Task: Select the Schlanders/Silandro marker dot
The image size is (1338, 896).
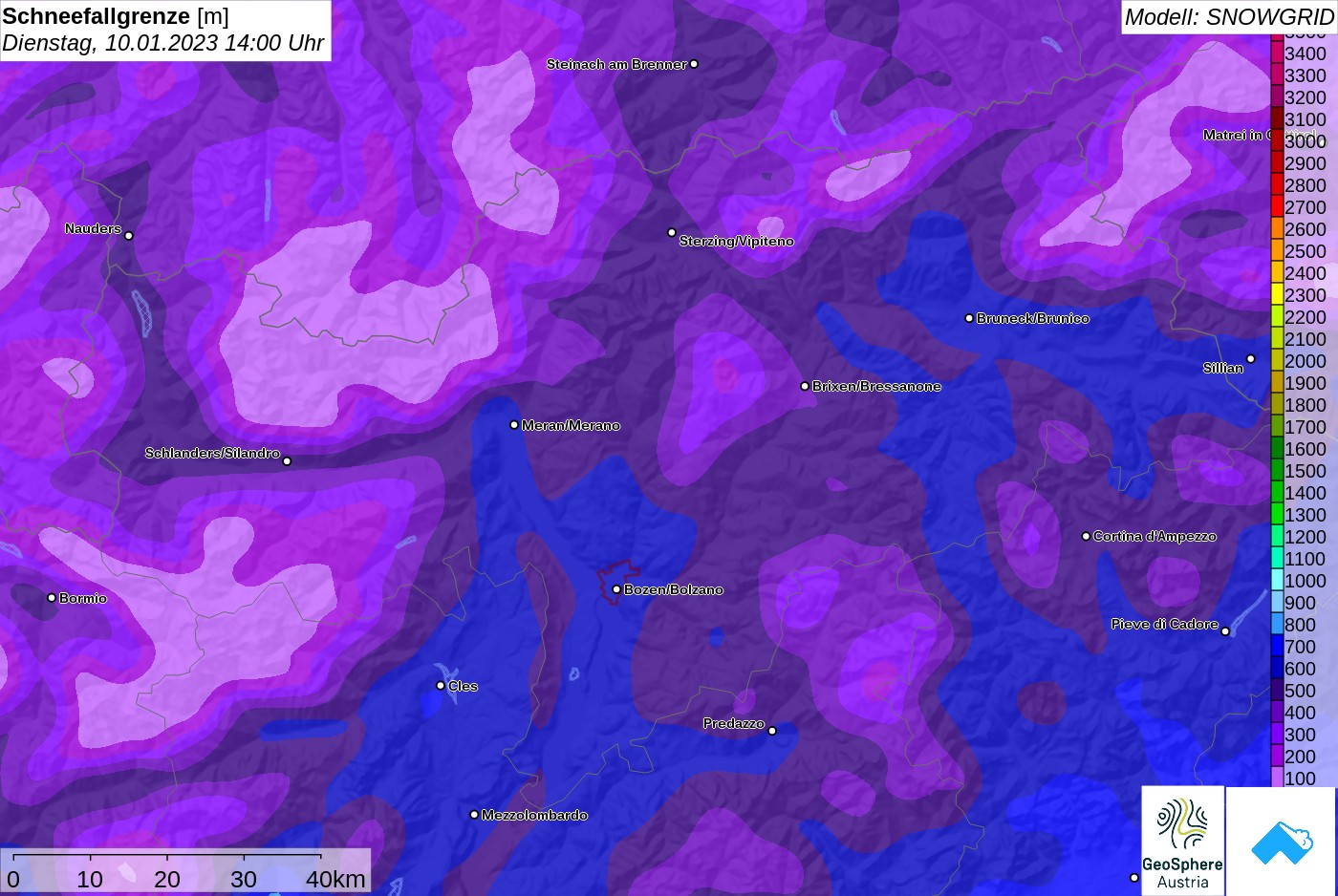Action: (287, 461)
